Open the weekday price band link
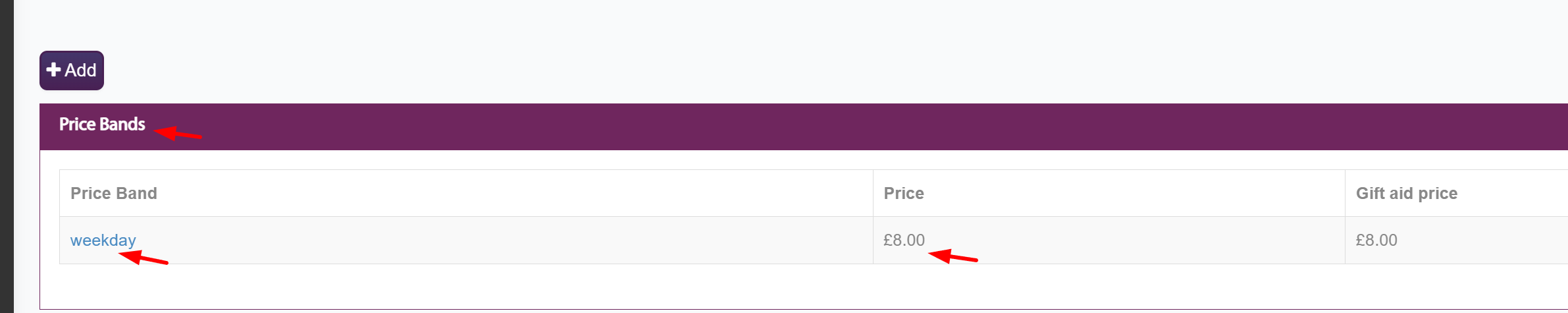The width and height of the screenshot is (1568, 313). pyautogui.click(x=103, y=241)
